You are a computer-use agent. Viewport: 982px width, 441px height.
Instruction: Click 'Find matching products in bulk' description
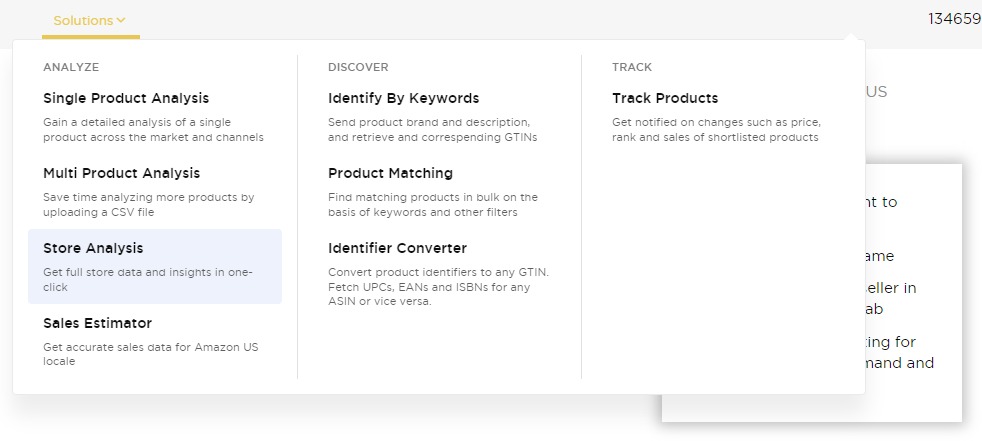432,205
